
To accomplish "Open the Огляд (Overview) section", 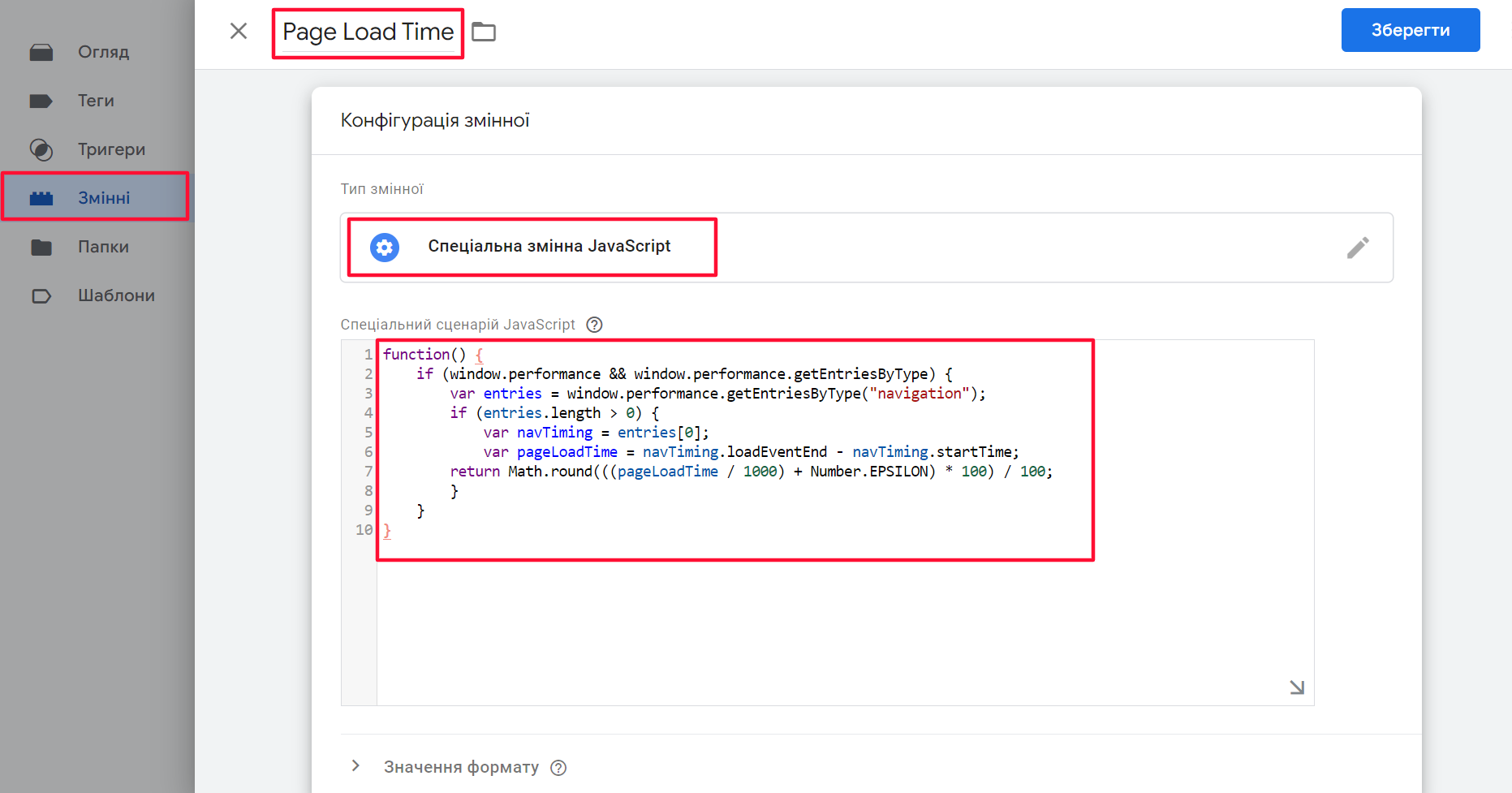I will pos(102,51).
